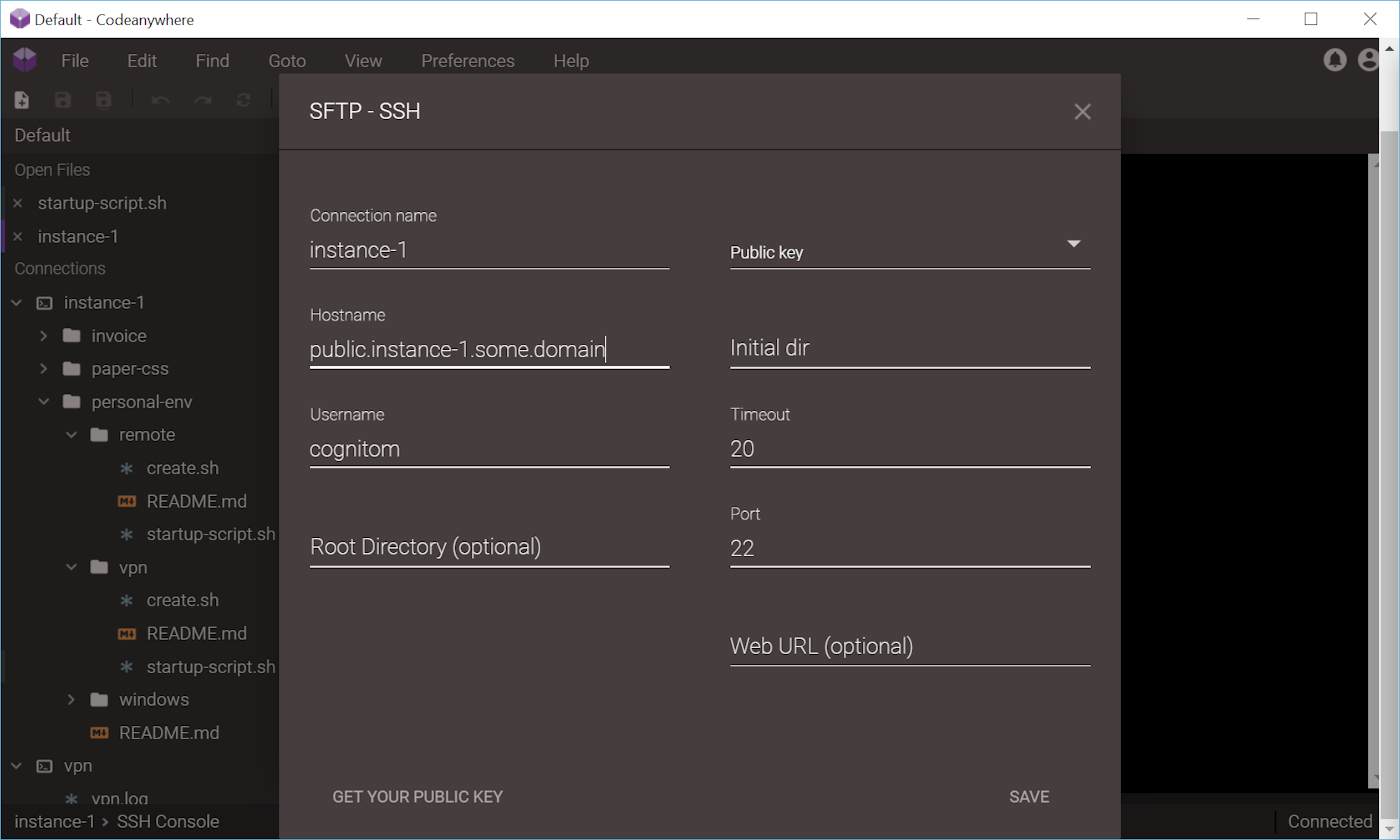Click the Codeanywhere purple cube logo
The height and width of the screenshot is (840, 1400).
pyautogui.click(x=25, y=60)
